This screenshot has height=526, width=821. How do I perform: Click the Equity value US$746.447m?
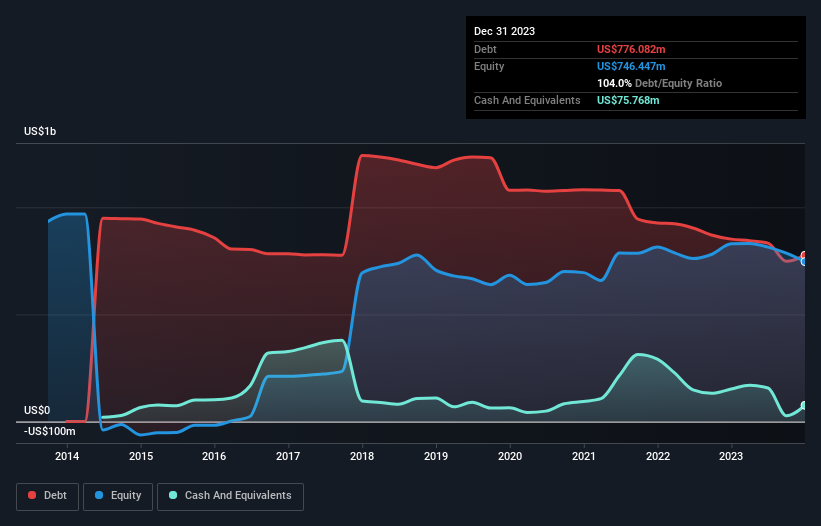pos(631,66)
